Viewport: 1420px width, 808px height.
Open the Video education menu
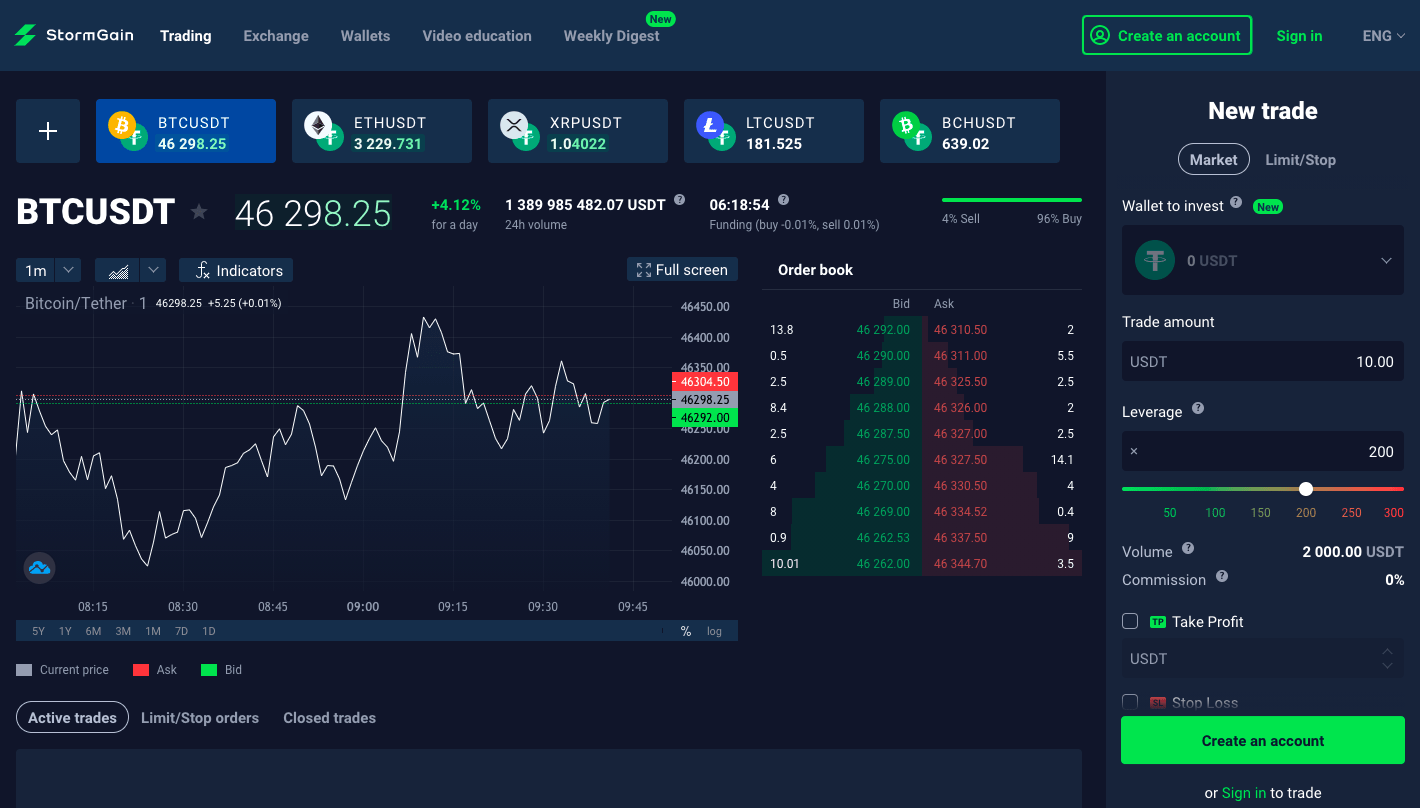(477, 36)
